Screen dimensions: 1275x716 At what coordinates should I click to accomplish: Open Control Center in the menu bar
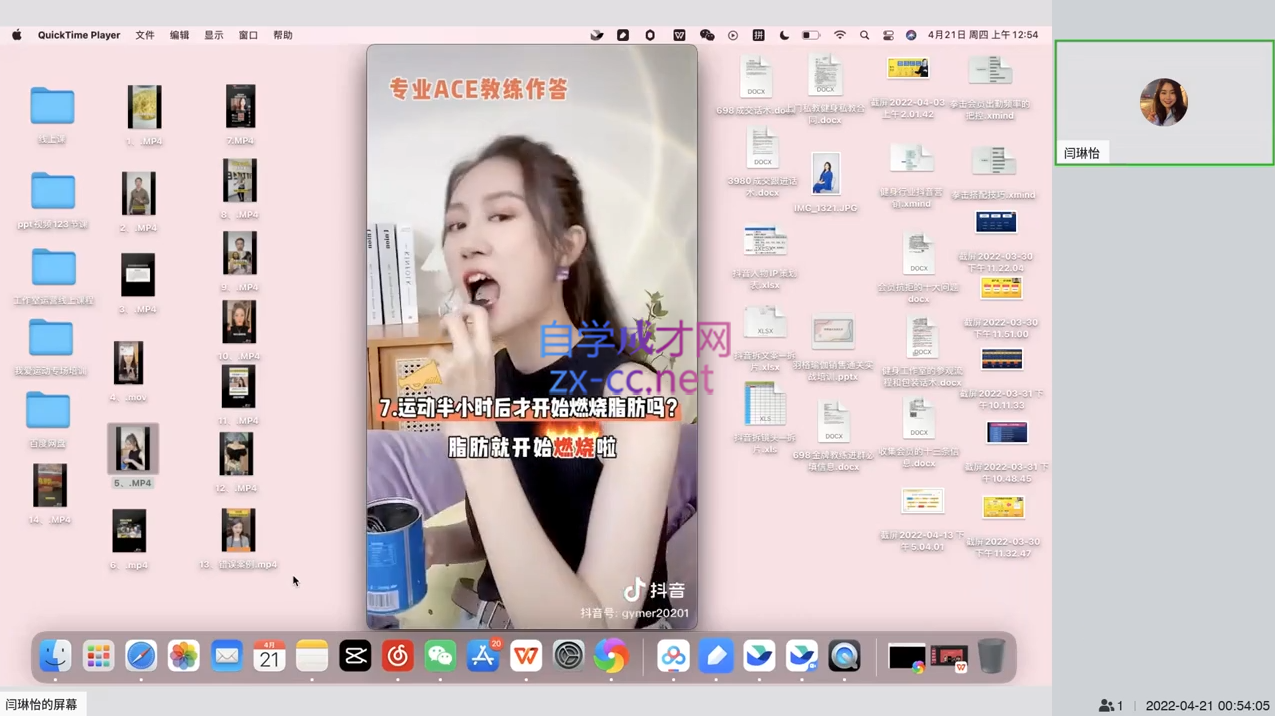(888, 35)
